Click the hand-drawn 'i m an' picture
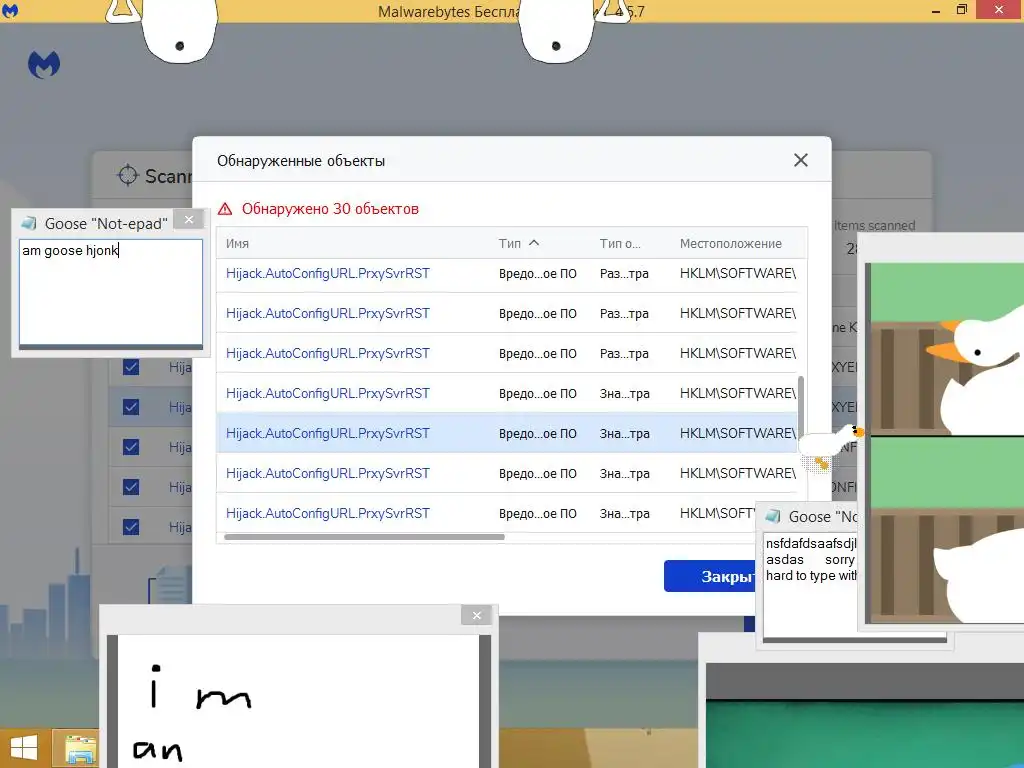 [x=298, y=701]
